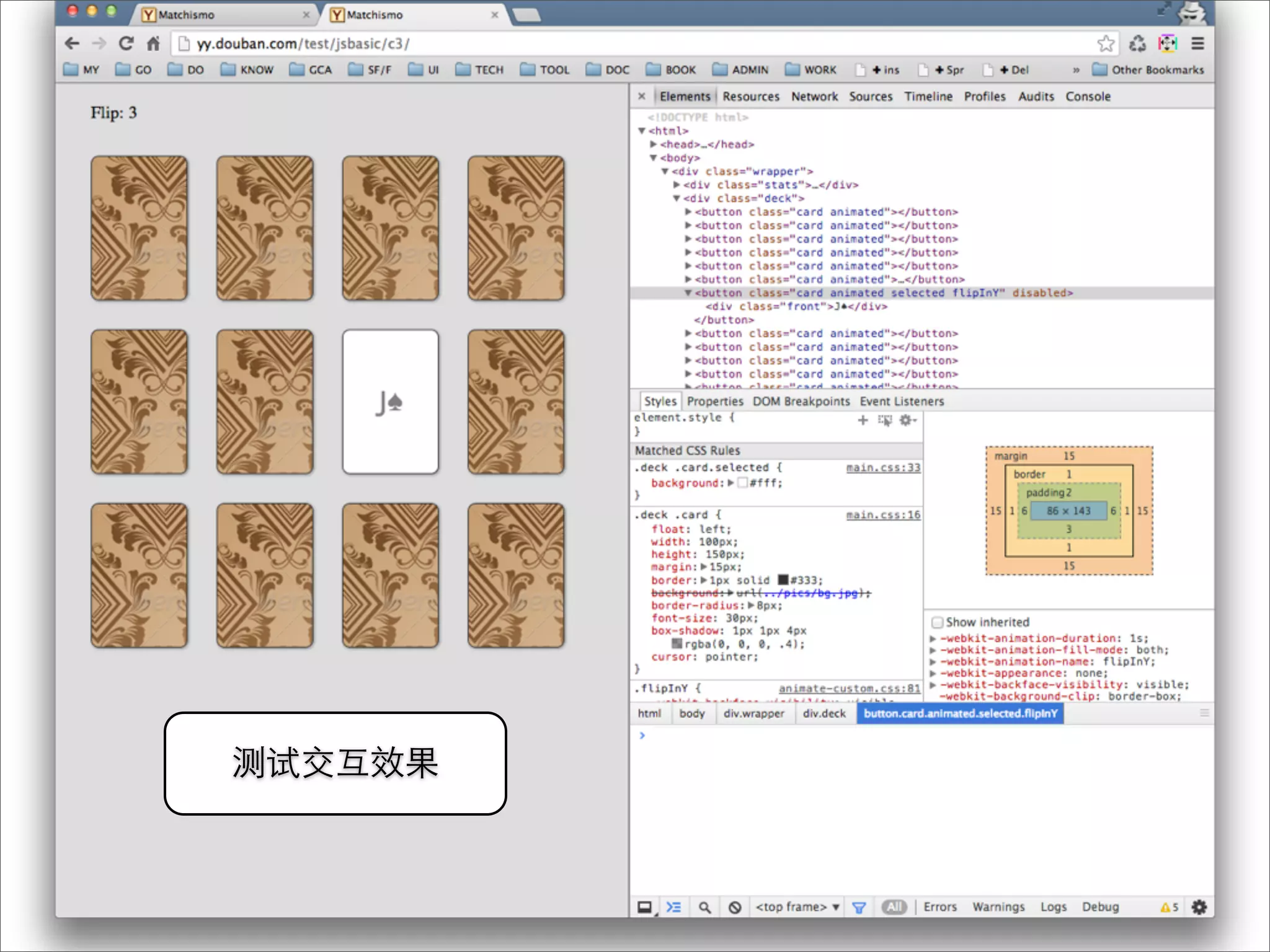This screenshot has width=1270, height=952.
Task: Go to the browser home icon
Action: click(x=153, y=43)
